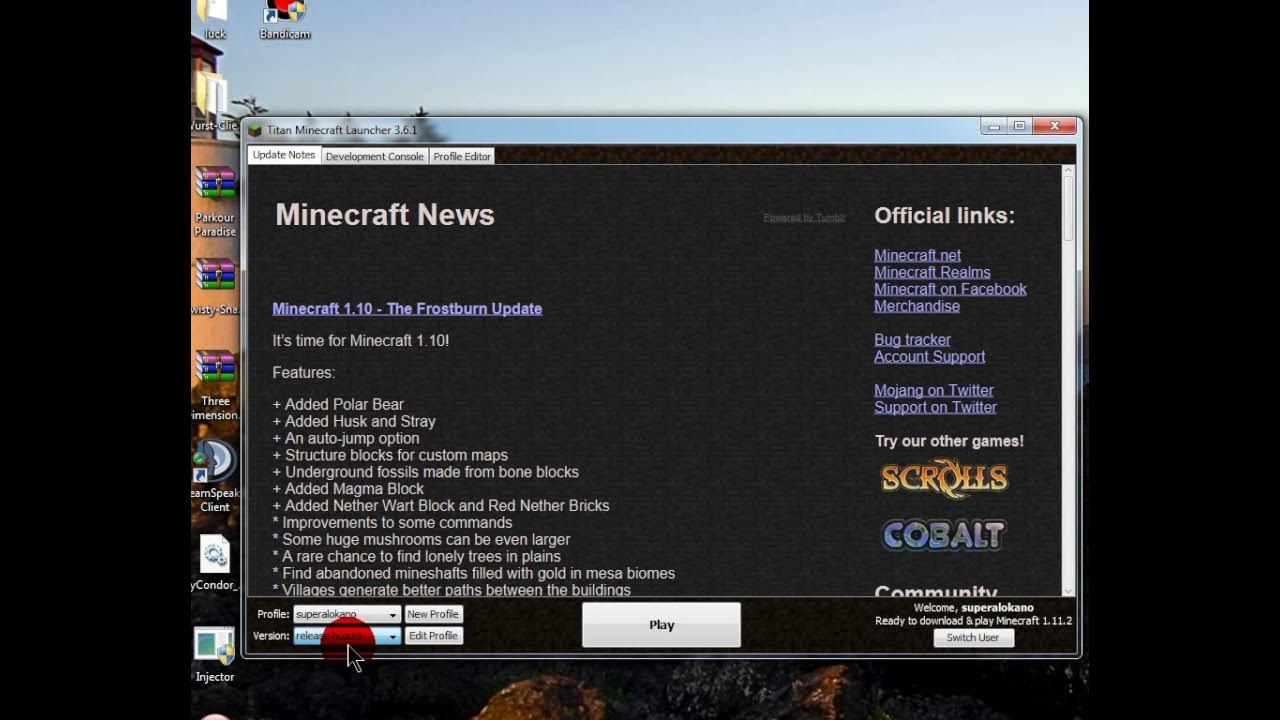Viewport: 1280px width, 720px height.
Task: Open the Merchandise link
Action: tap(917, 306)
